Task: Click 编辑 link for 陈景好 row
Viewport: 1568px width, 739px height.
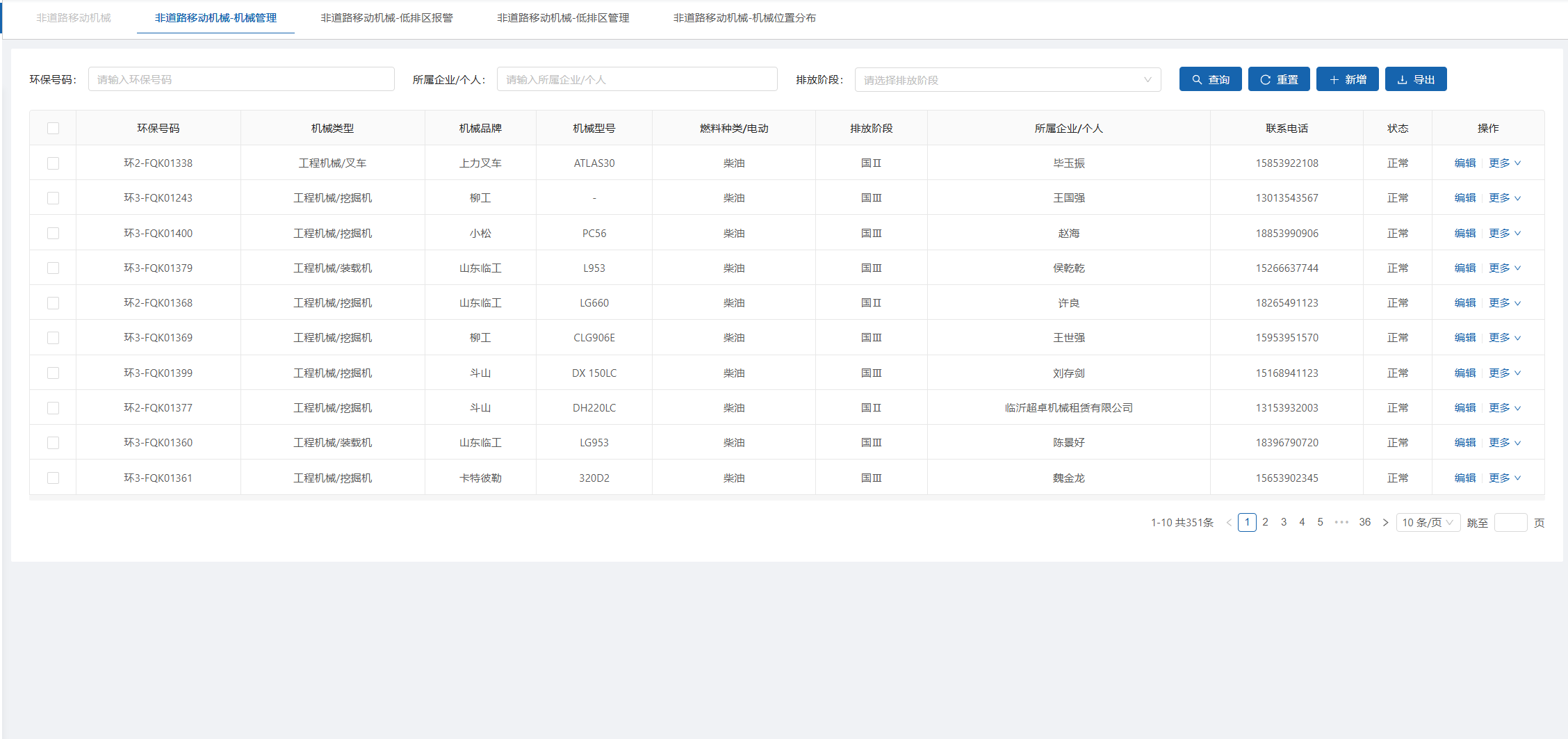Action: coord(1465,442)
